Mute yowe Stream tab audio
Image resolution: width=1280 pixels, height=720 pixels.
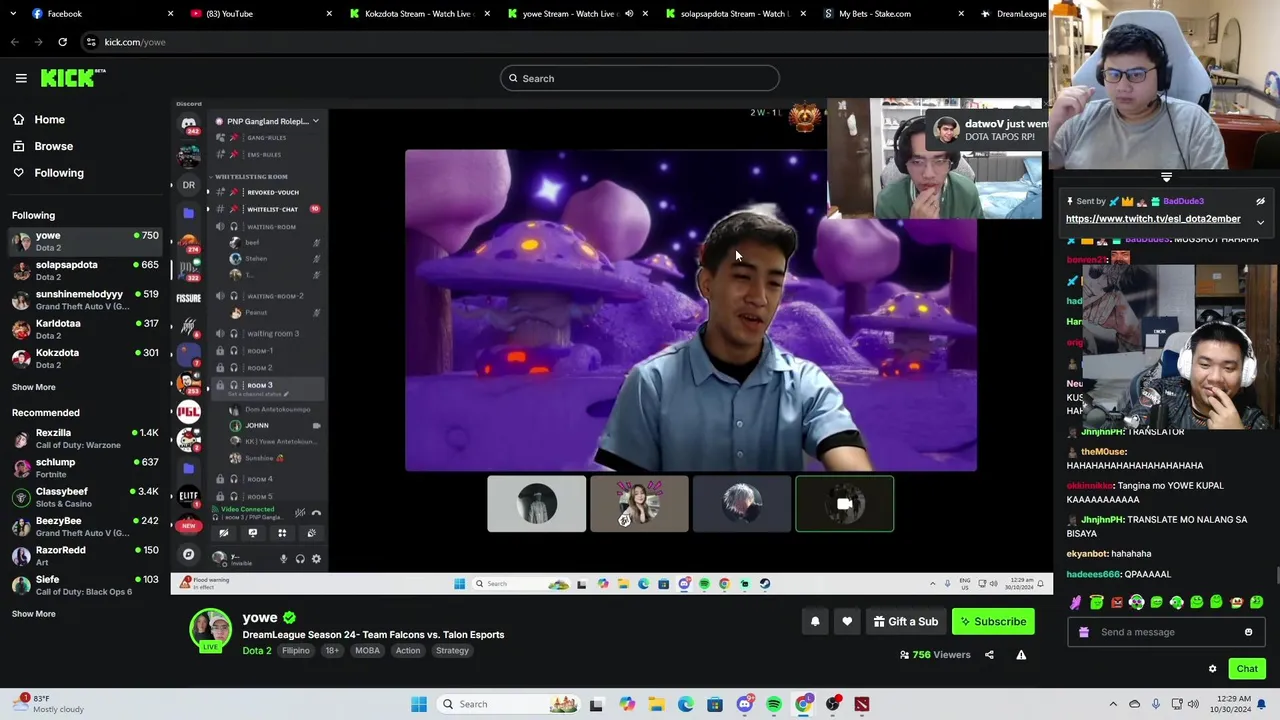pyautogui.click(x=629, y=14)
